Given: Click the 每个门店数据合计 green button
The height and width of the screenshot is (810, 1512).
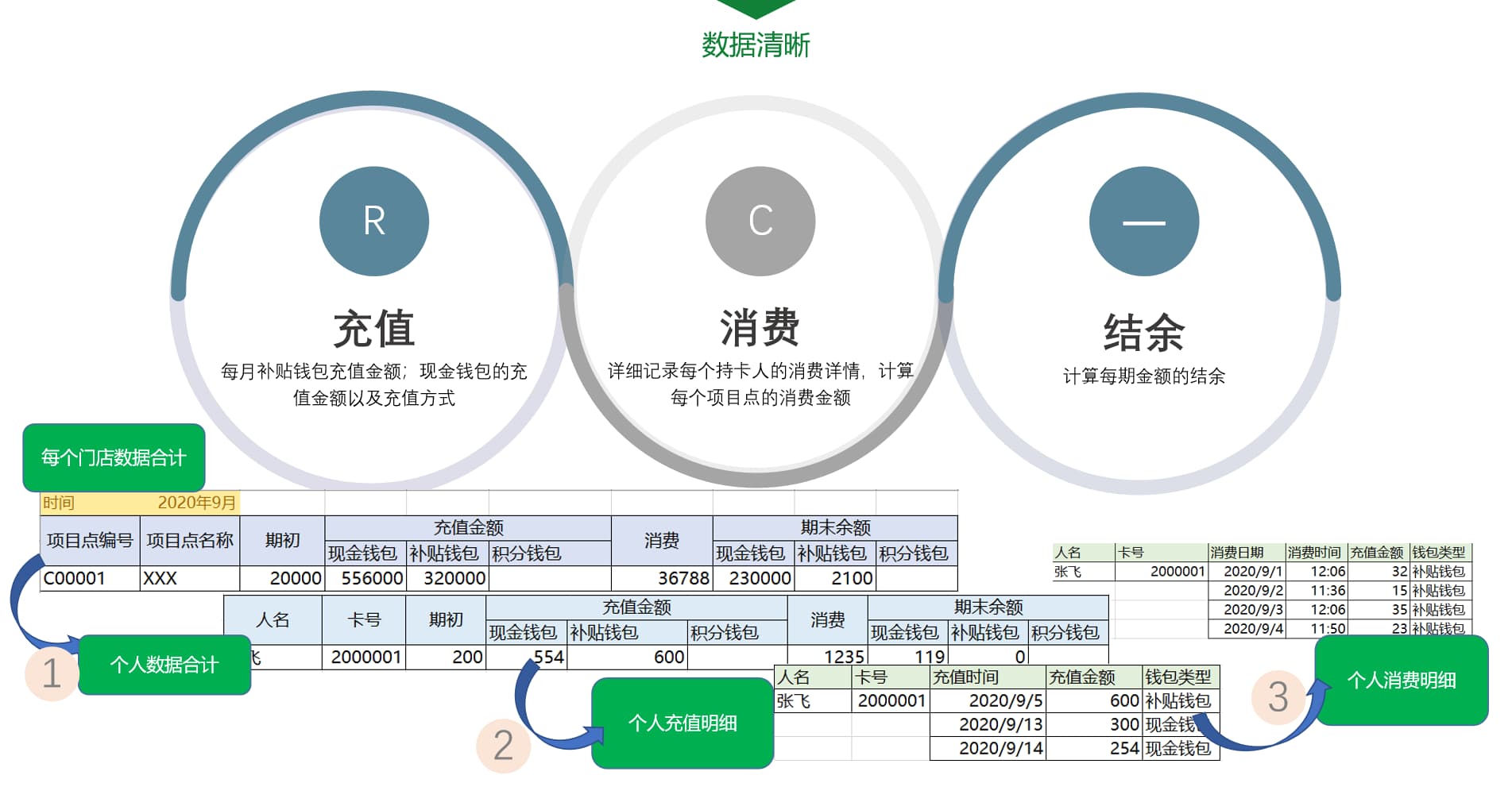Looking at the screenshot, I should pyautogui.click(x=114, y=456).
